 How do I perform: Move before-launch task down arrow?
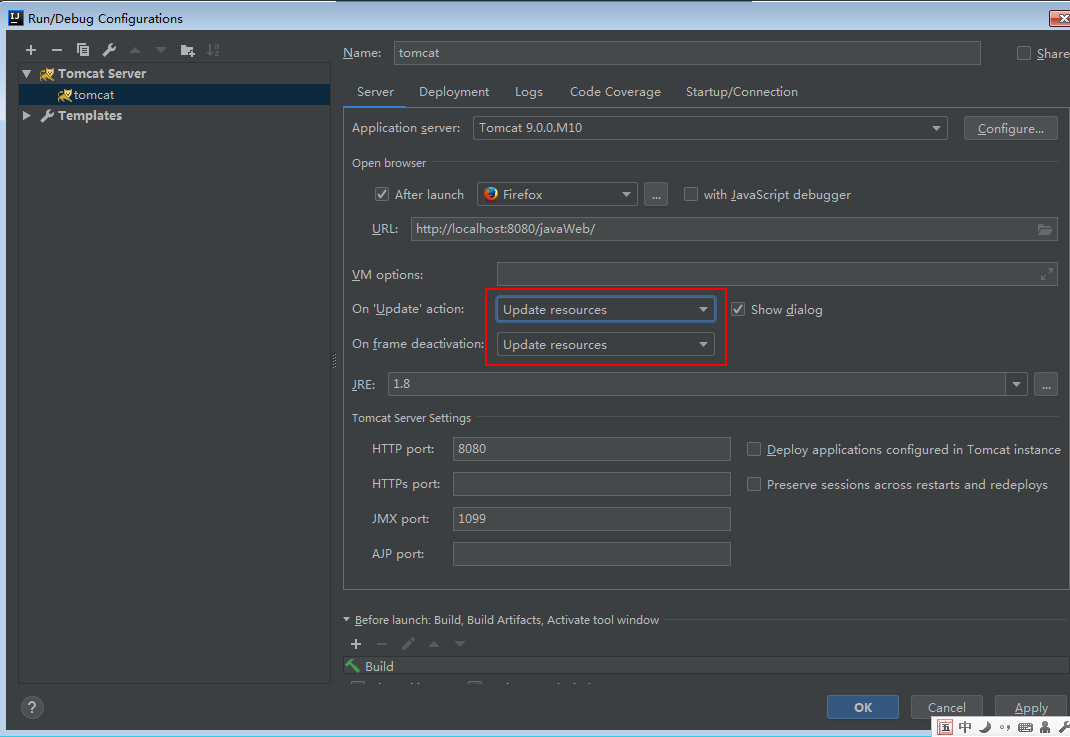[460, 644]
